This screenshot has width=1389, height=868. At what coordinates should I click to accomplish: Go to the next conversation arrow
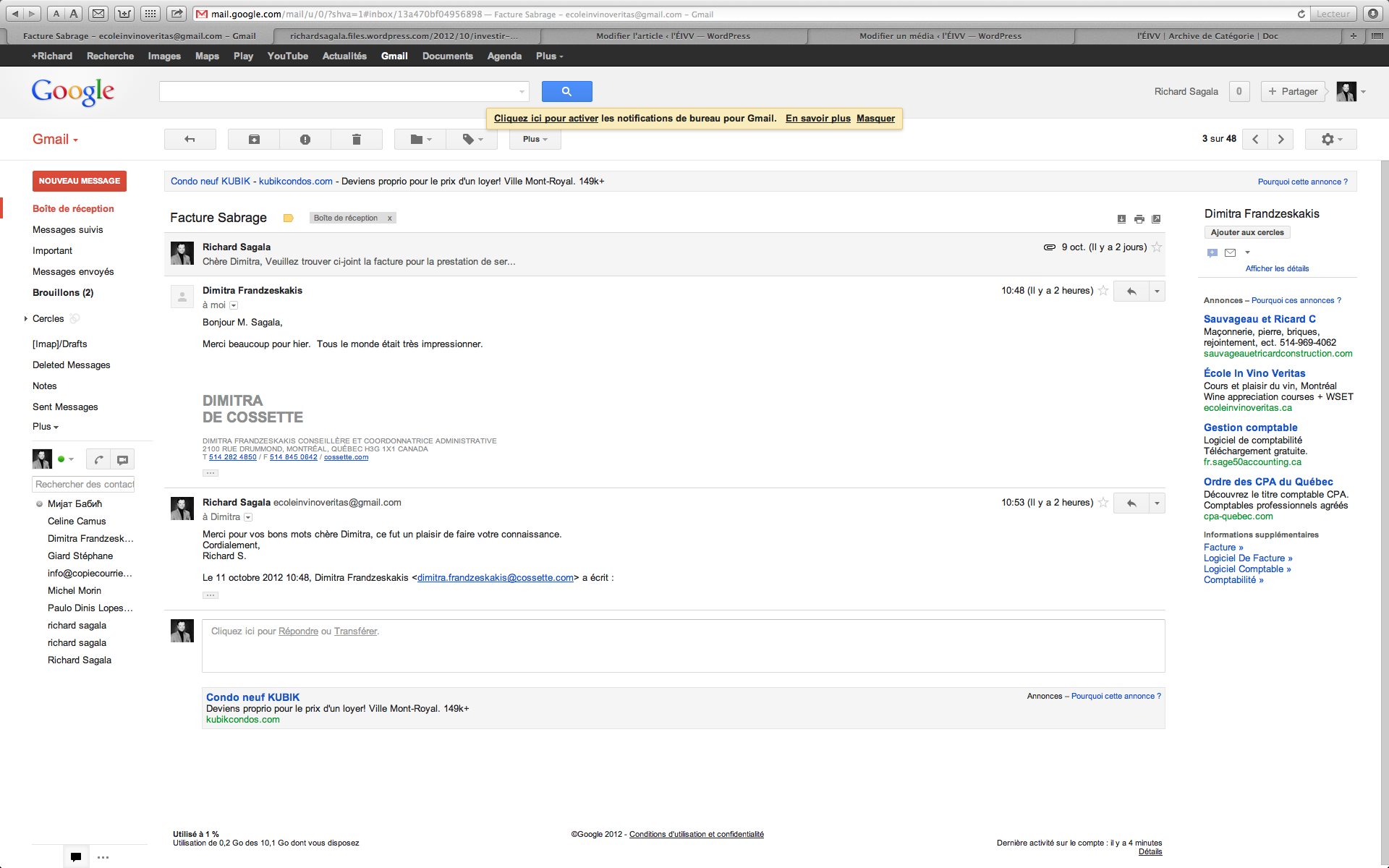point(1280,140)
